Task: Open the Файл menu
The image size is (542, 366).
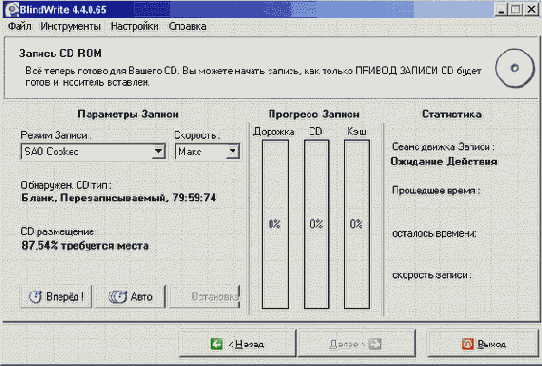Action: coord(19,26)
